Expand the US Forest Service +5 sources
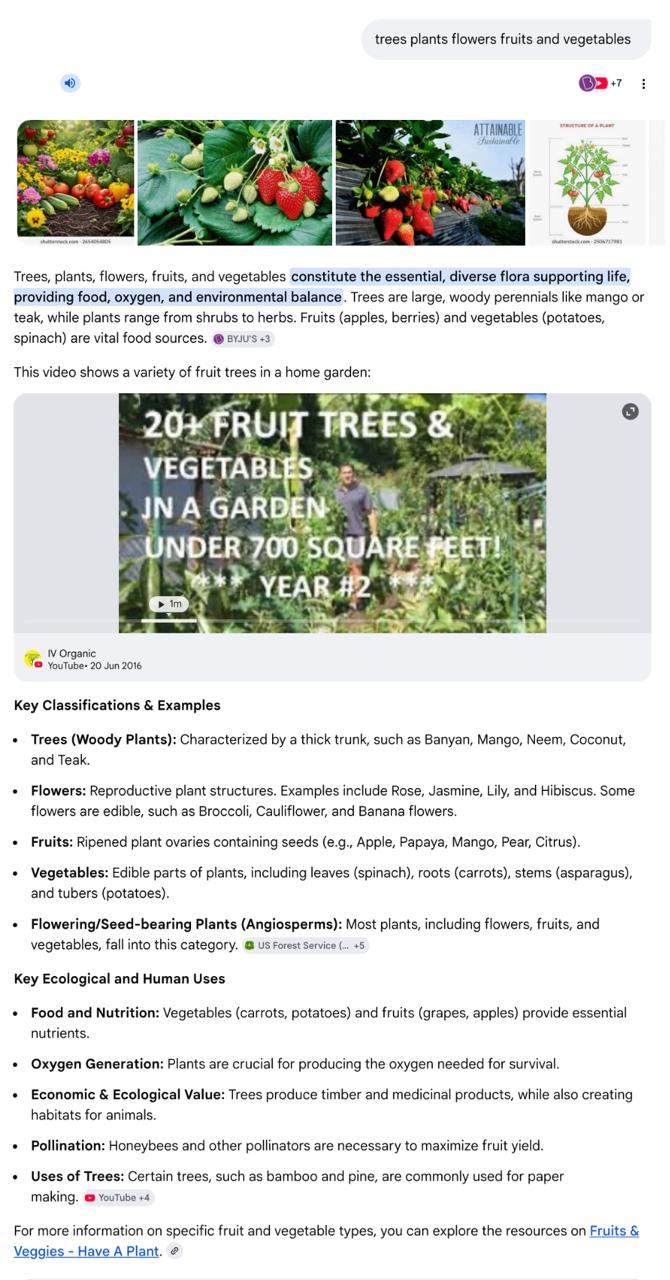 pyautogui.click(x=306, y=945)
